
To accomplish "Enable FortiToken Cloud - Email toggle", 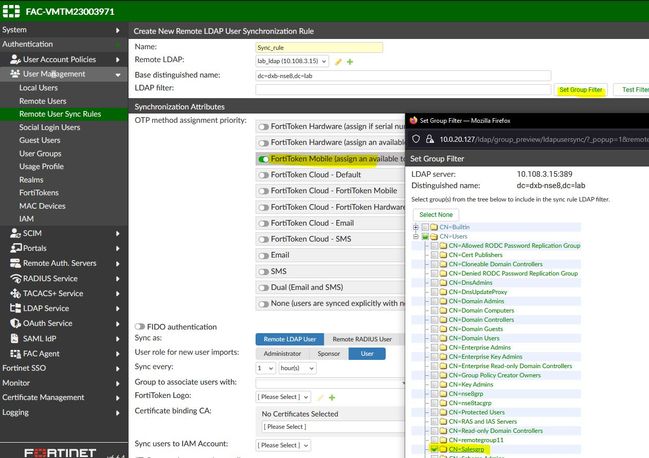I will click(264, 223).
